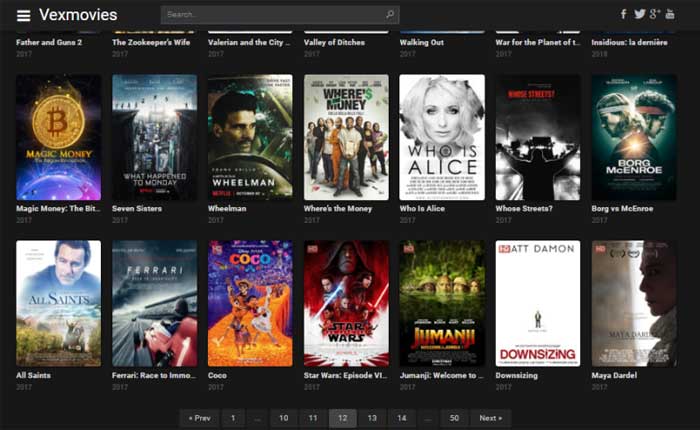Screen dimensions: 700x430
Task: Click the Whose Streets? title text
Action: 524,209
